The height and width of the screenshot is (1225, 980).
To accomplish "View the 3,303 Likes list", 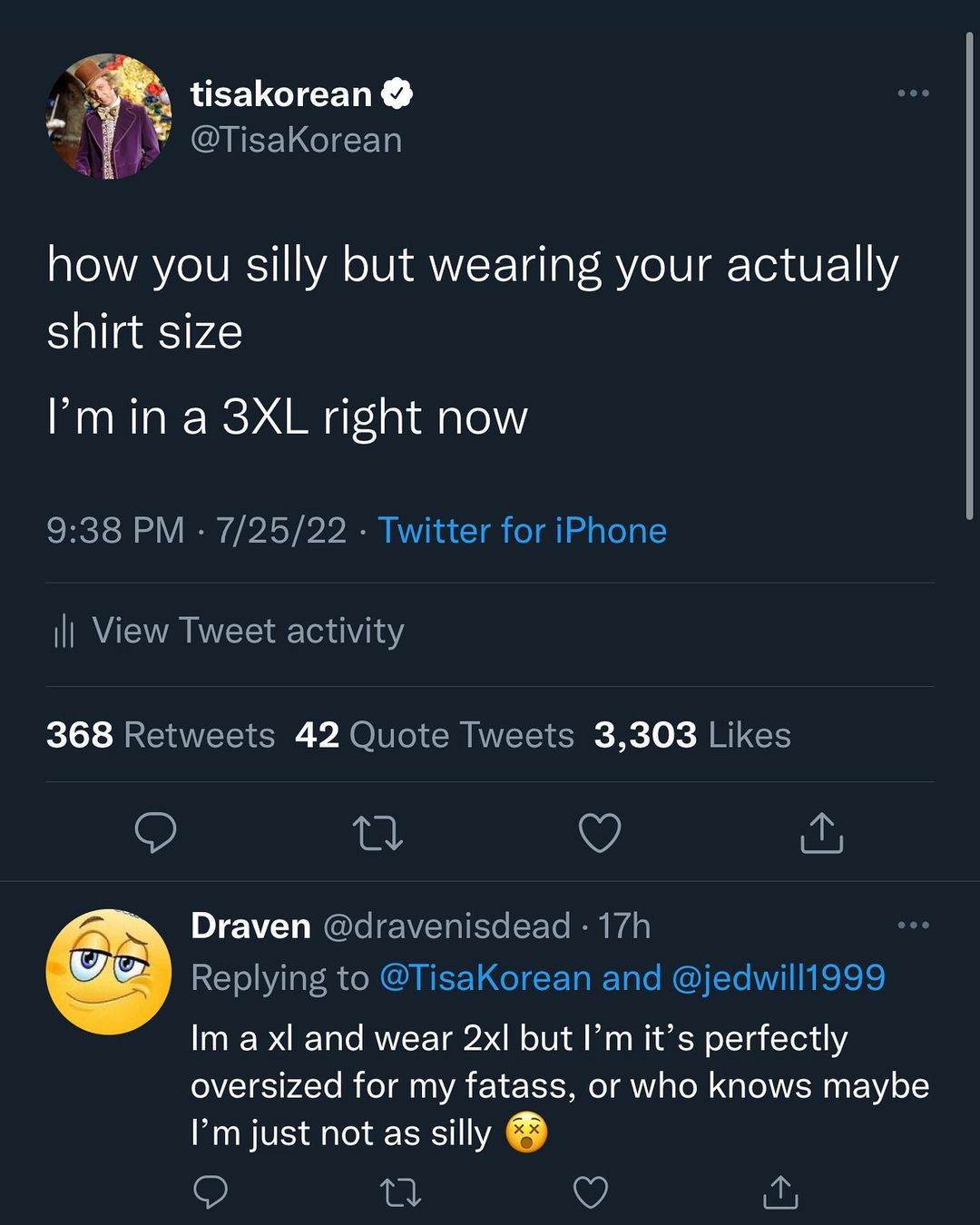I will (x=691, y=735).
